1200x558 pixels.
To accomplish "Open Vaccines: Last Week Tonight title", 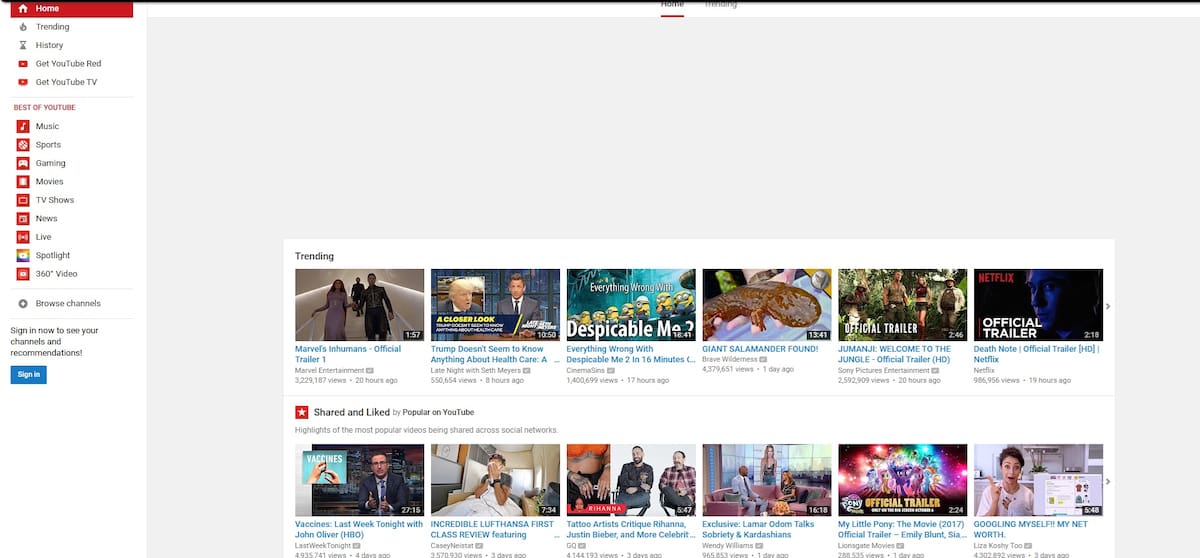I will pyautogui.click(x=359, y=529).
